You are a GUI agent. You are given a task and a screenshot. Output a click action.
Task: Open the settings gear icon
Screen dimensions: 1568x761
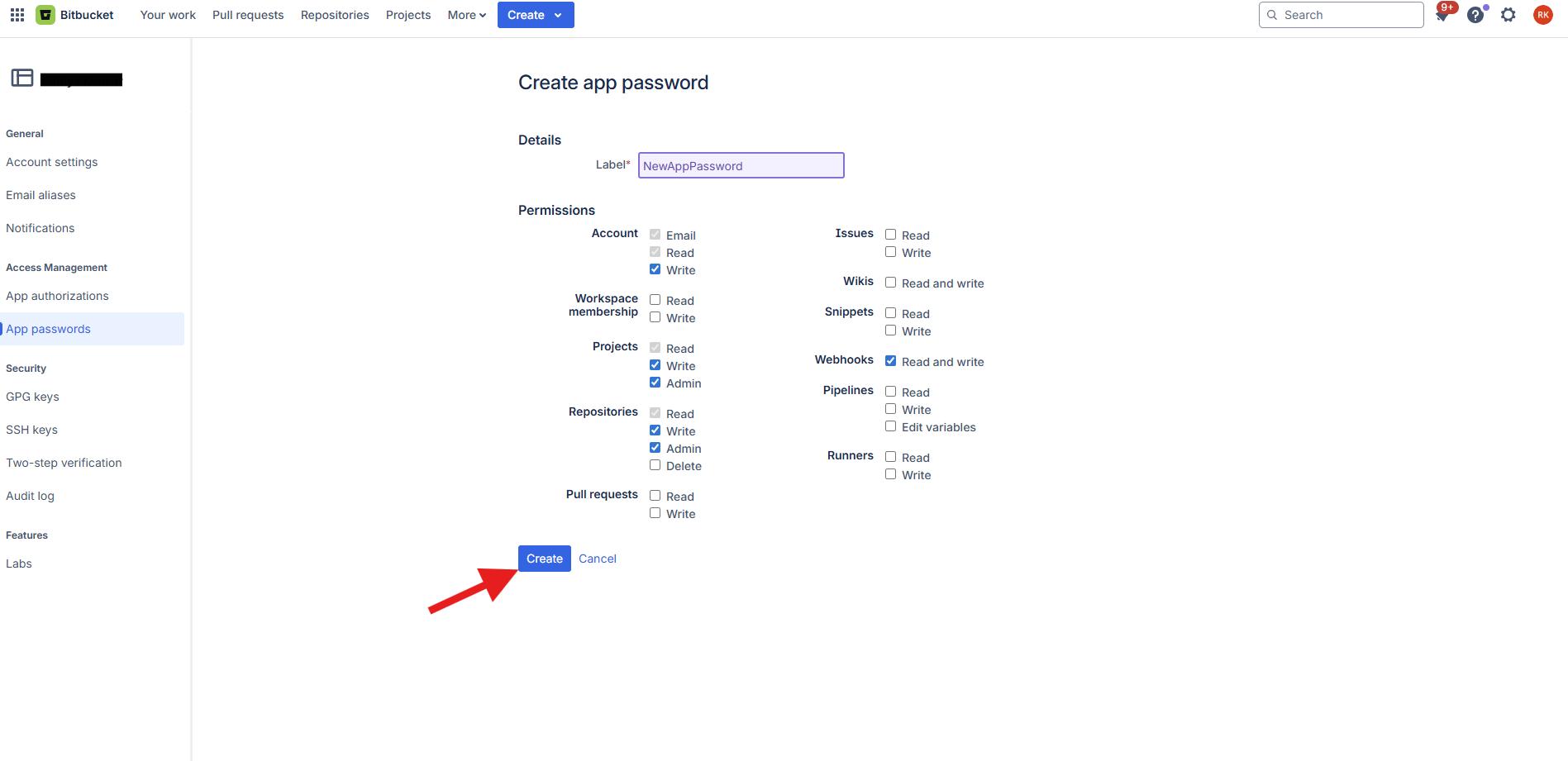pos(1508,15)
